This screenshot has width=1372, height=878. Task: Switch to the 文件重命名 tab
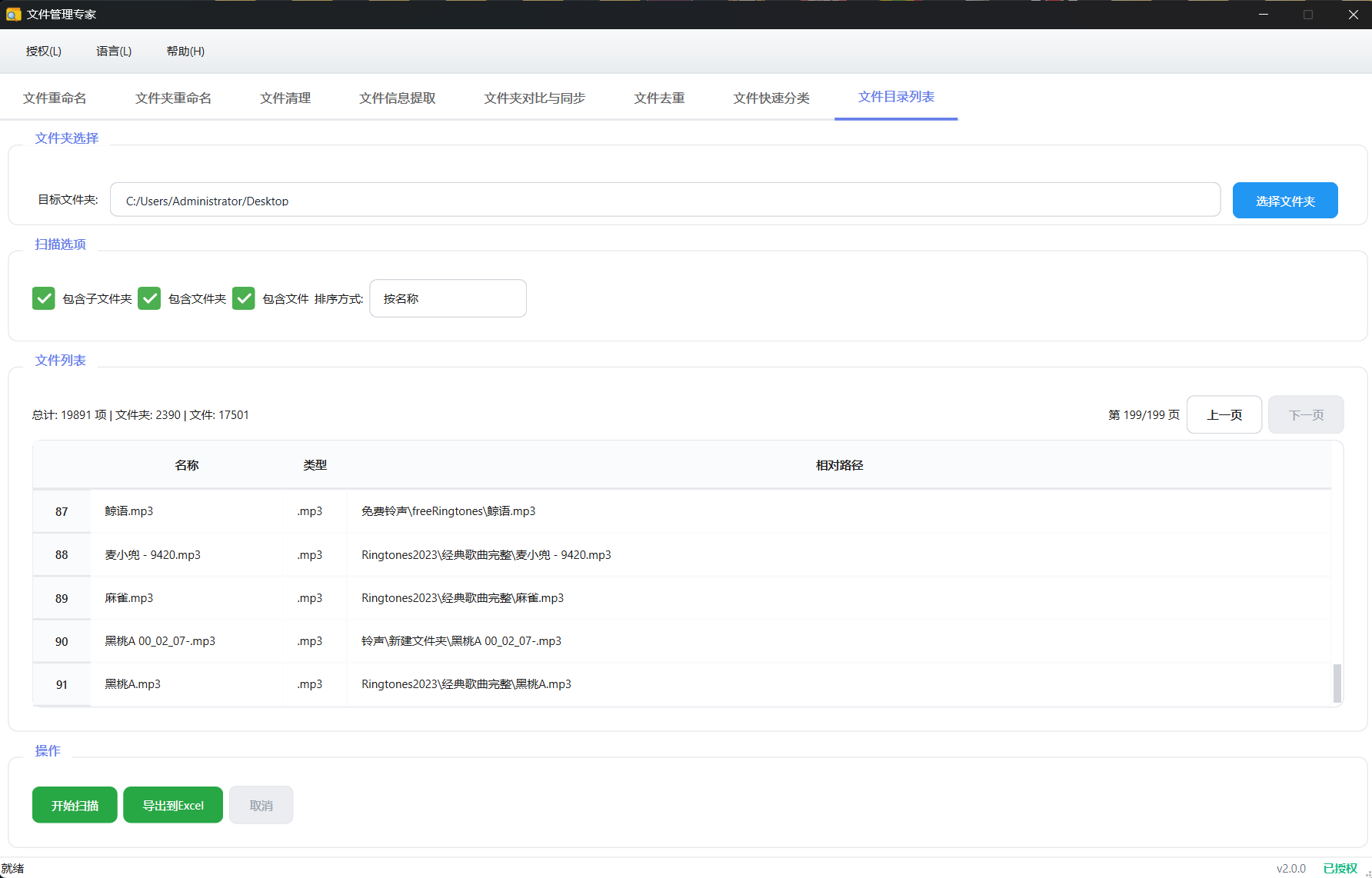click(55, 98)
